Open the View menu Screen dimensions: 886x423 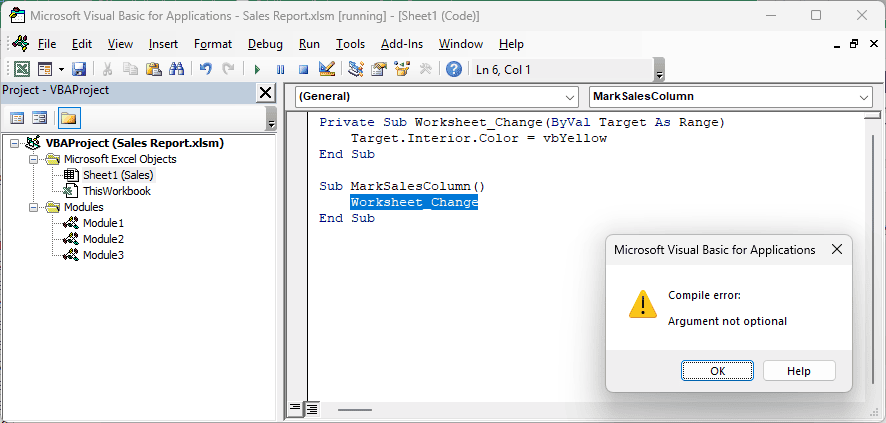pyautogui.click(x=120, y=44)
